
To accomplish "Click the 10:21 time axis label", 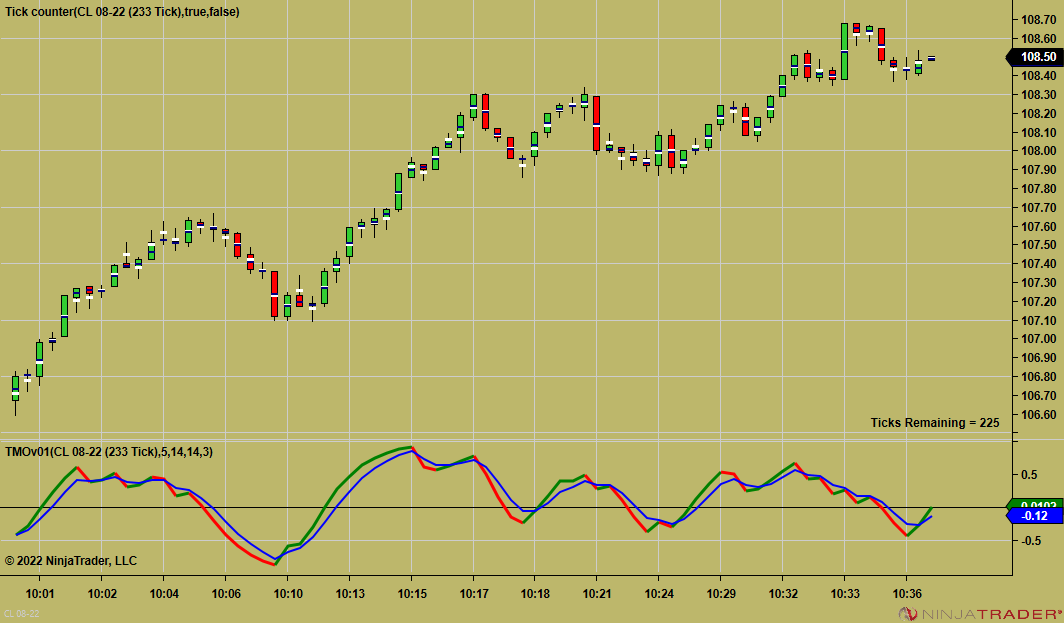I will [597, 594].
